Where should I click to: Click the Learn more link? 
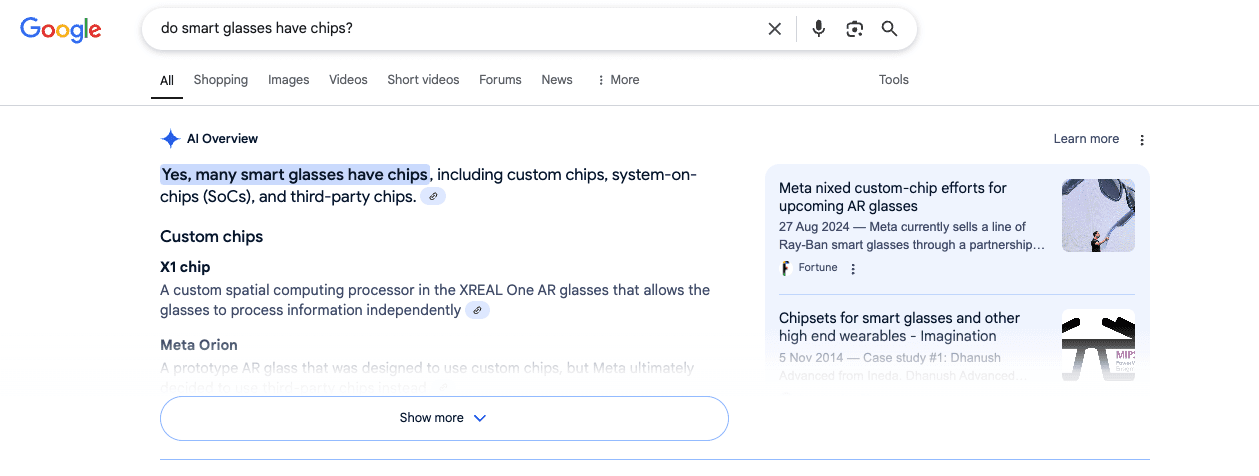click(1086, 139)
